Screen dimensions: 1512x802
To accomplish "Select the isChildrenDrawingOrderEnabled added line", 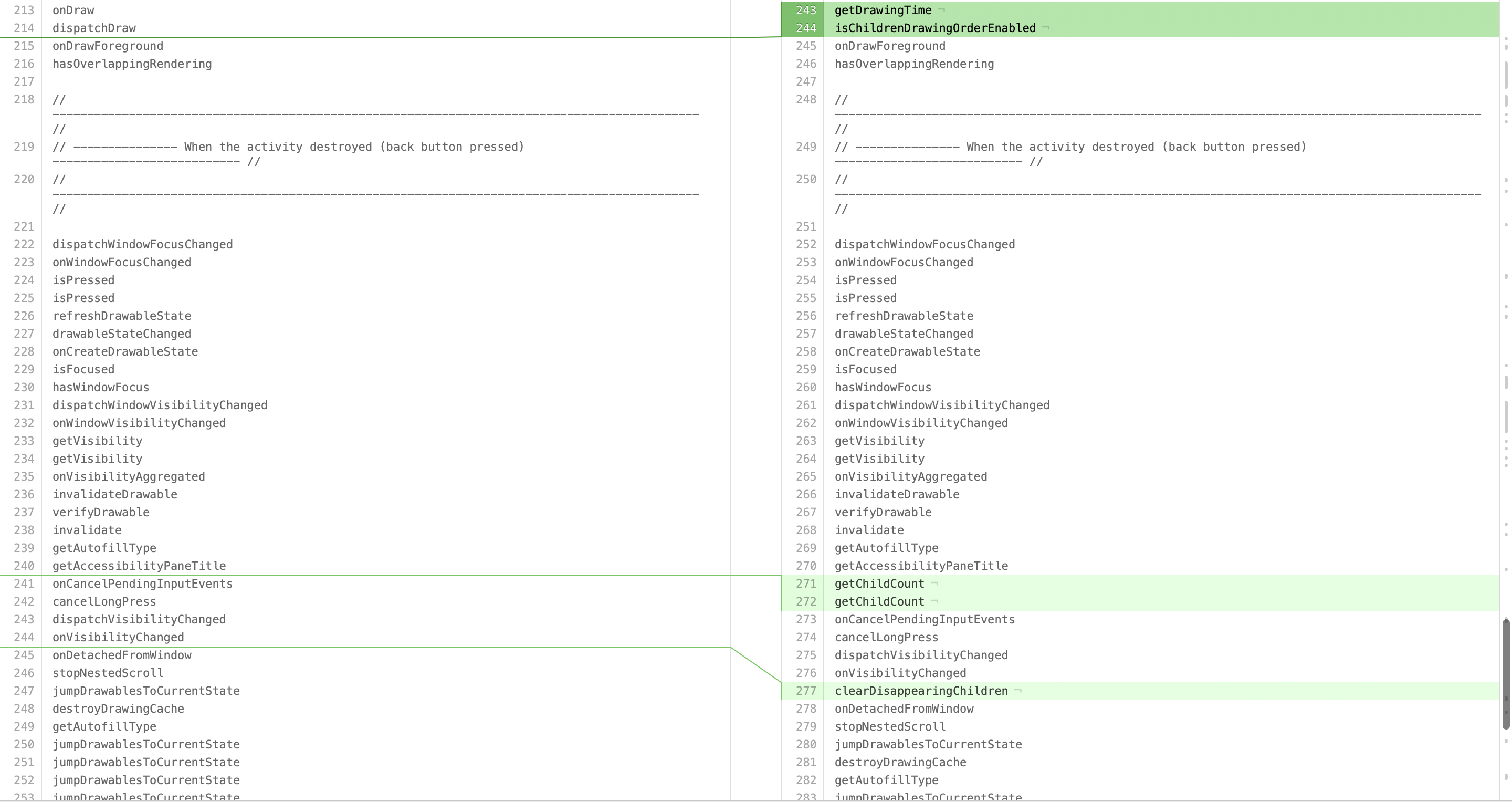I will pos(934,28).
